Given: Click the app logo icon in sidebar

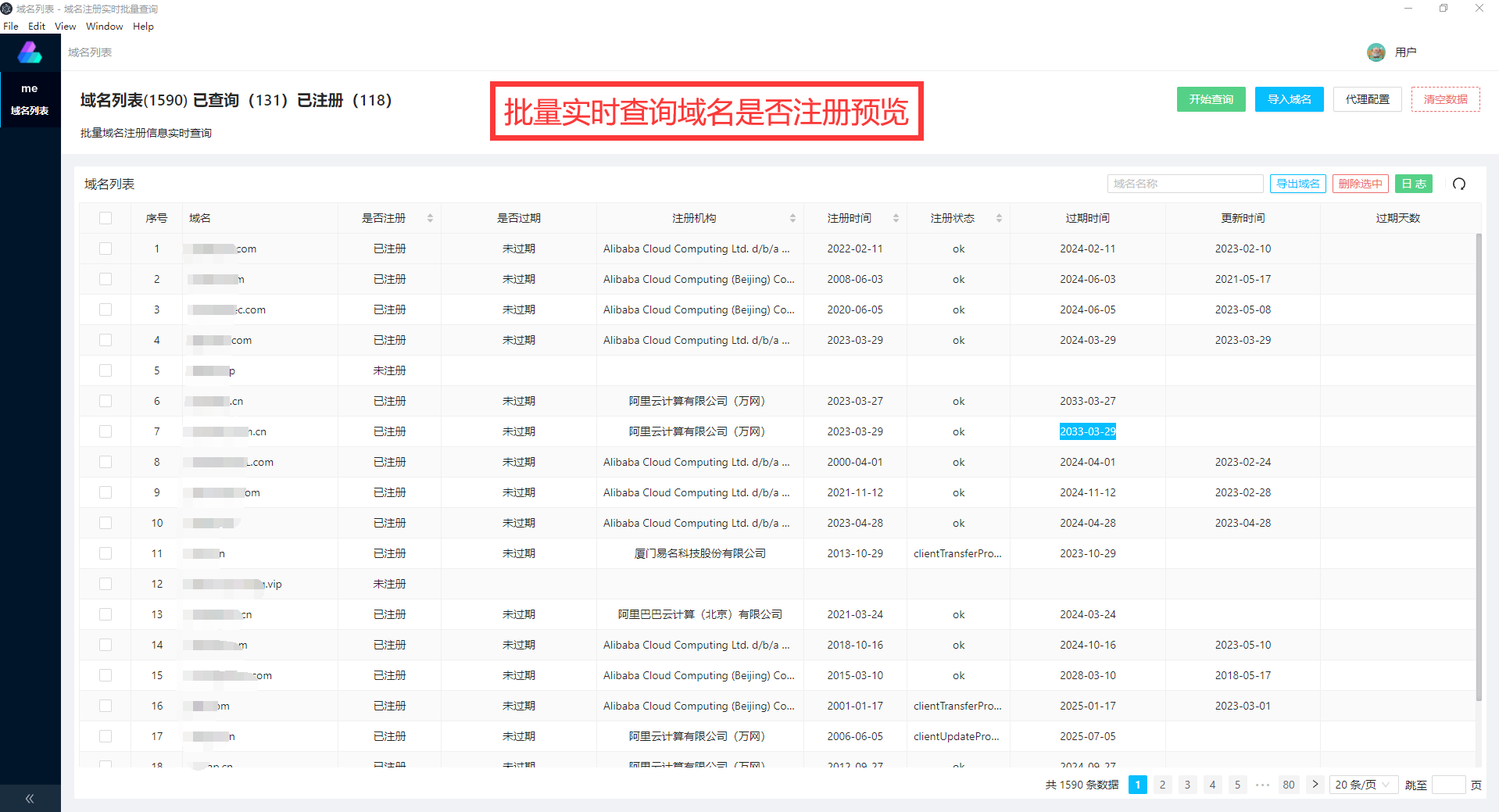Looking at the screenshot, I should pyautogui.click(x=30, y=52).
